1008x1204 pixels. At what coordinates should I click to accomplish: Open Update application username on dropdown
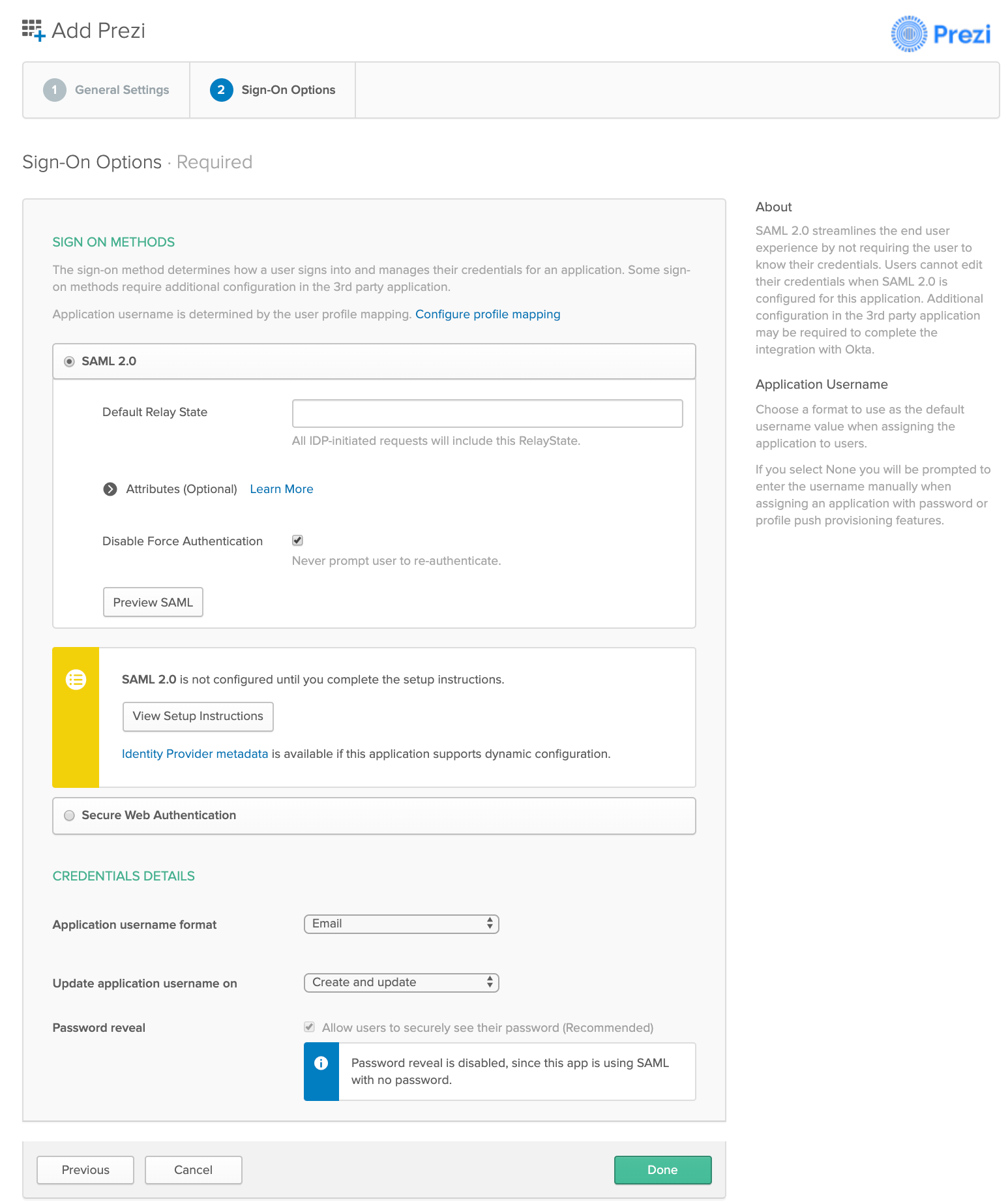(401, 983)
